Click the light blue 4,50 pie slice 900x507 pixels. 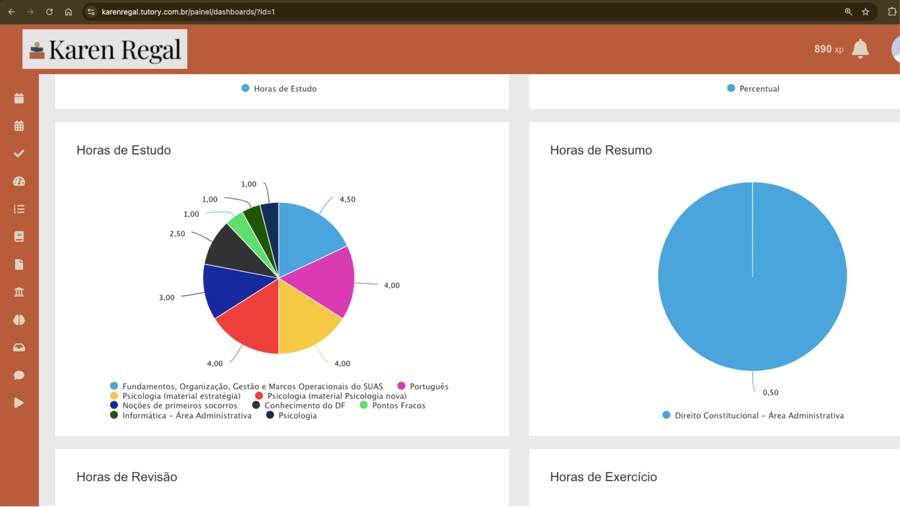(x=307, y=233)
